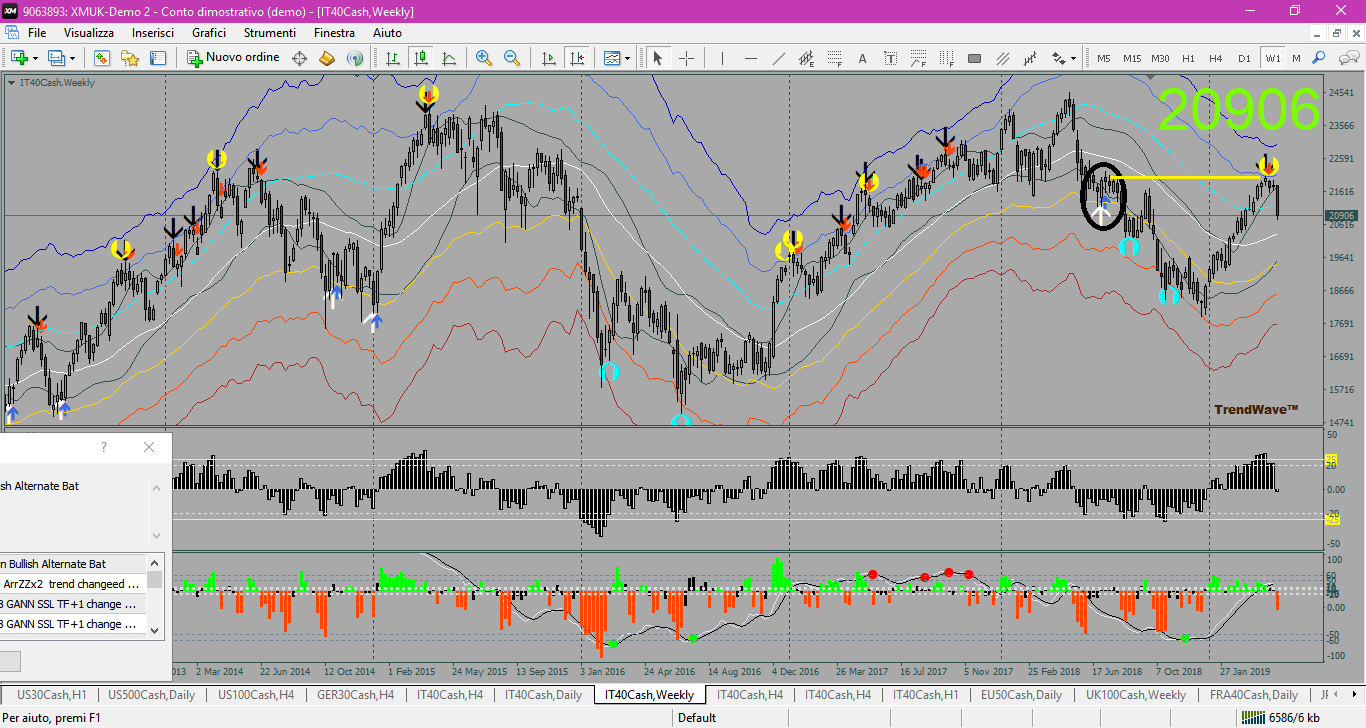Open the crosshair target data window icon
Viewport: 1366px width, 728px height.
coord(299,58)
